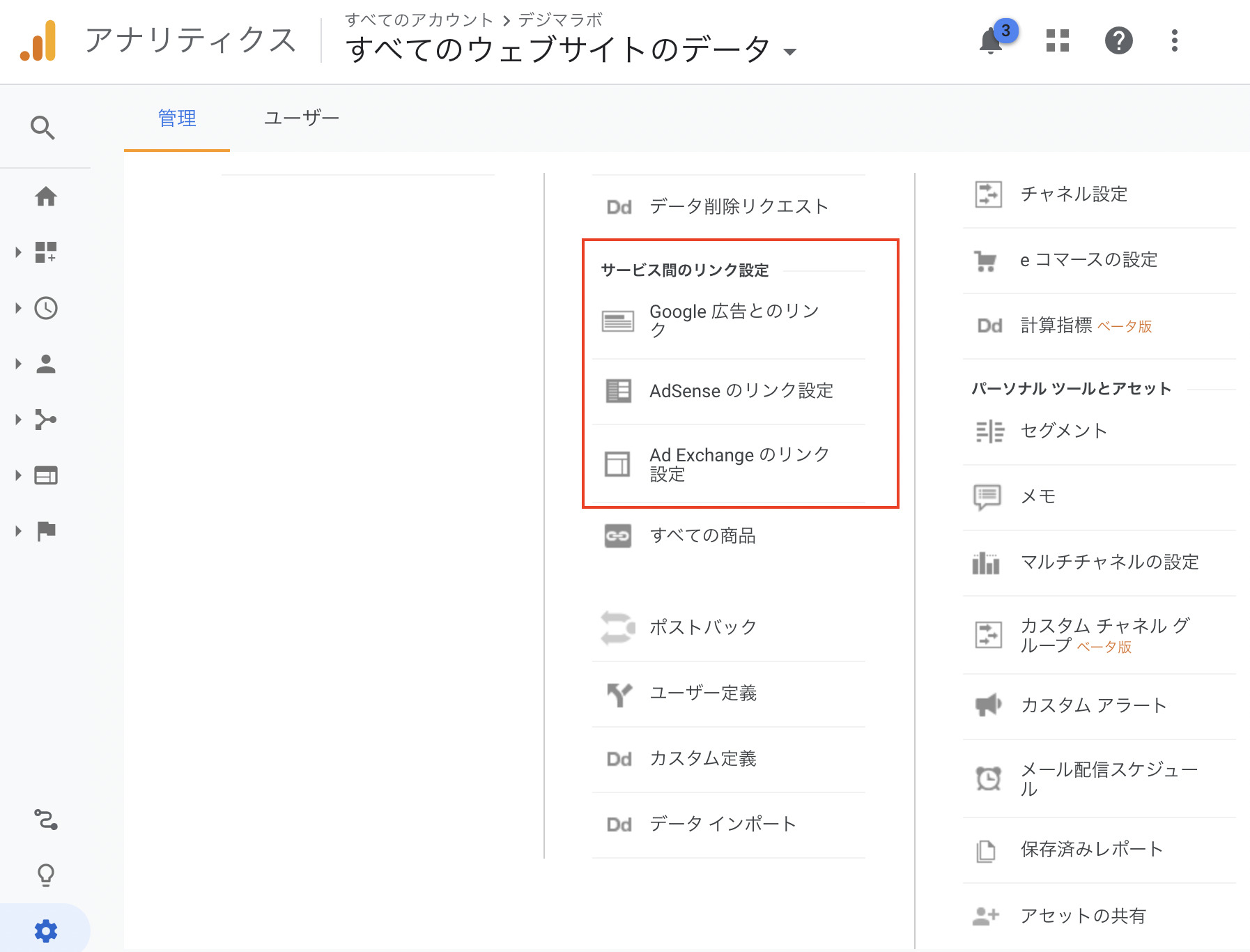Select the Audience person icon
The height and width of the screenshot is (952, 1250).
(x=47, y=364)
